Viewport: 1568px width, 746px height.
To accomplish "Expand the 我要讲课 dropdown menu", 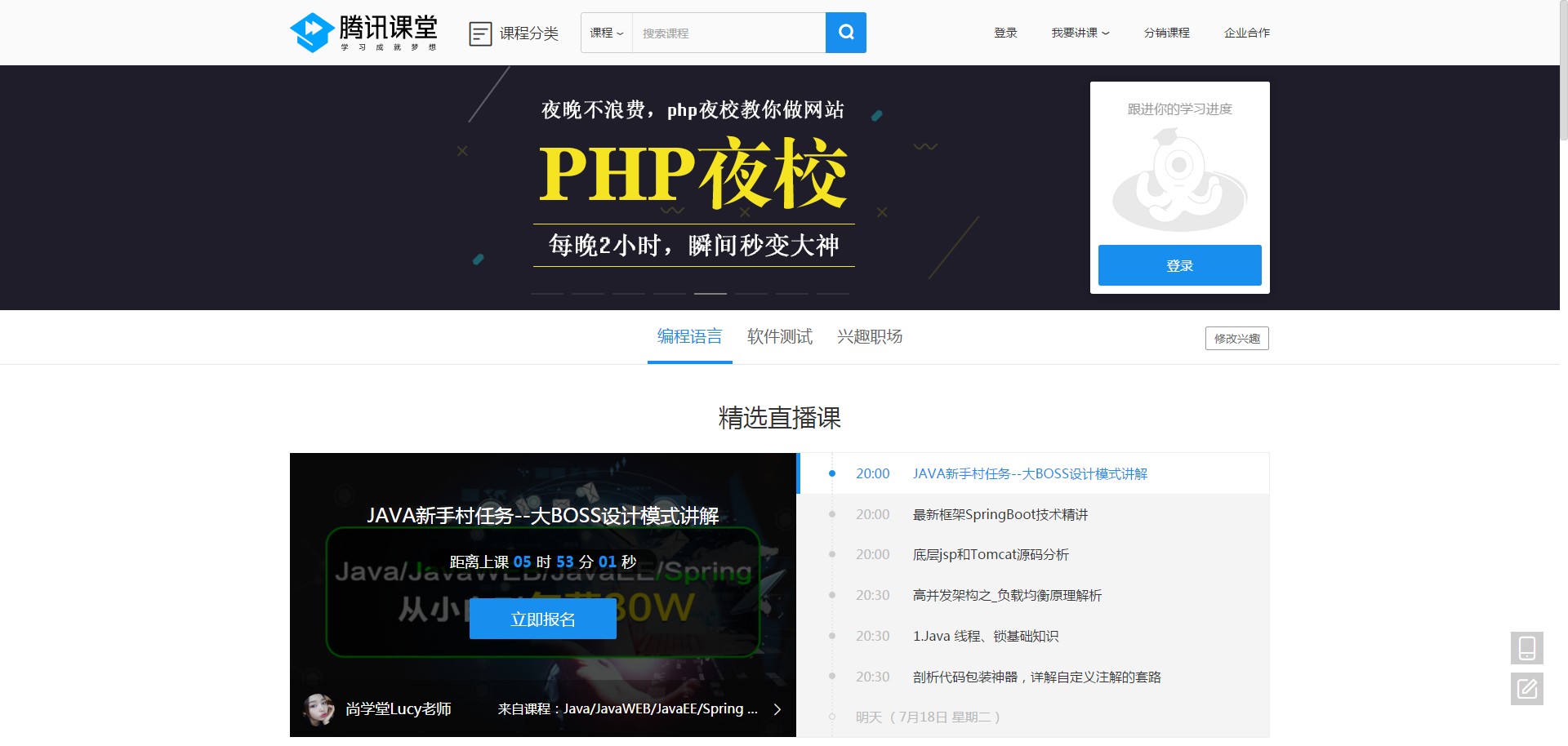I will click(x=1080, y=33).
